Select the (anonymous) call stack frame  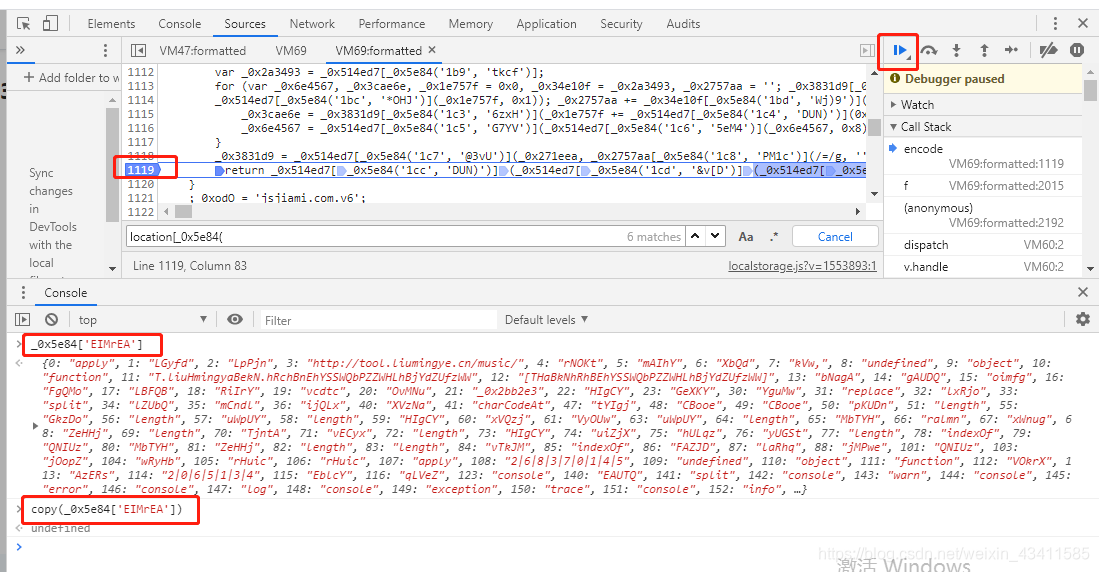984,215
